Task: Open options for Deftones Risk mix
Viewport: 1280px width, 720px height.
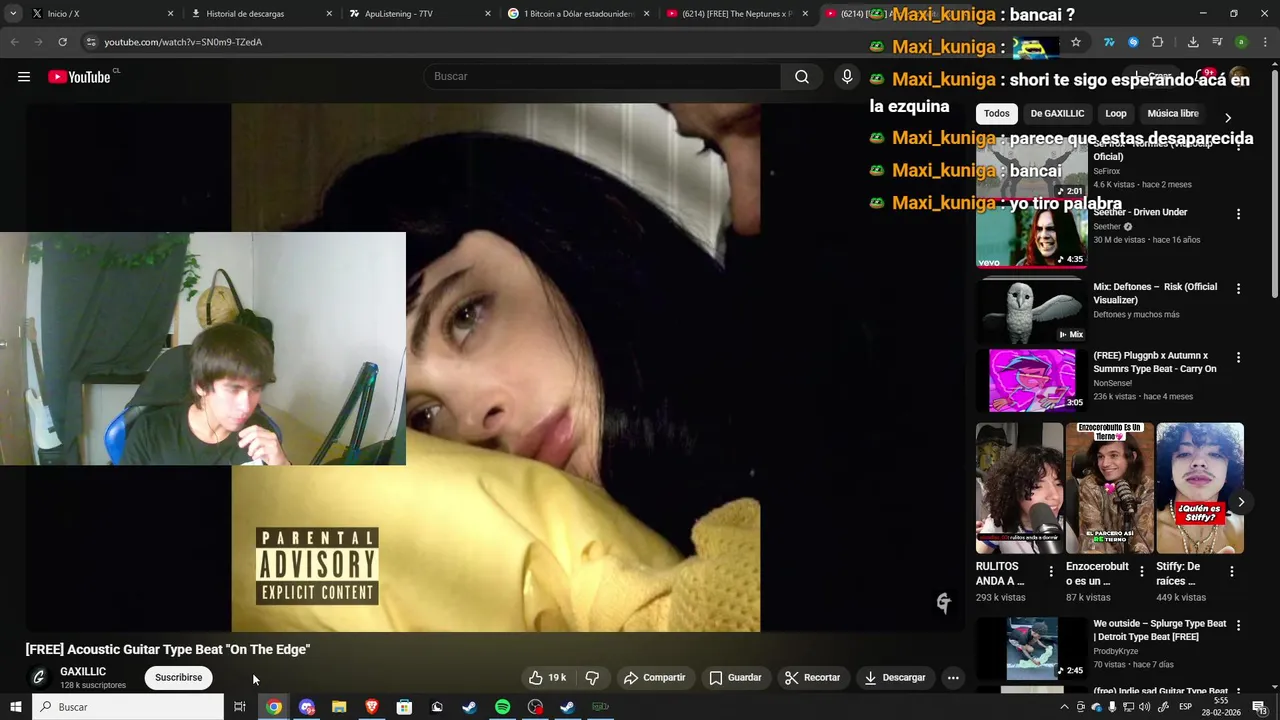Action: point(1238,289)
